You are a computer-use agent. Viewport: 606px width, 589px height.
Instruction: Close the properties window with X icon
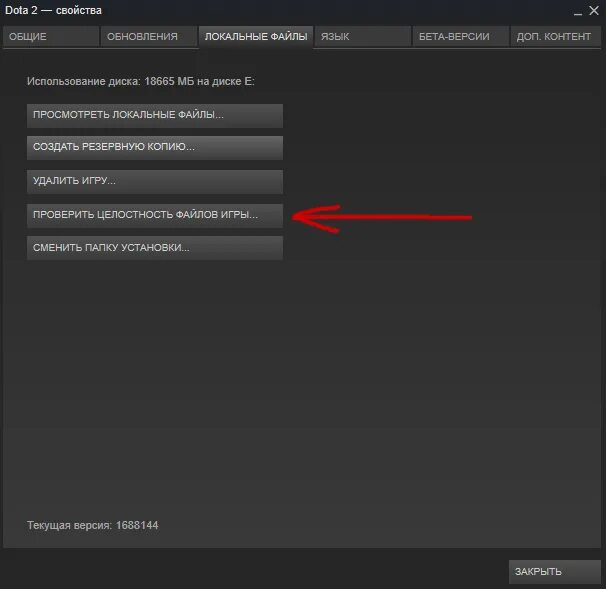click(594, 10)
